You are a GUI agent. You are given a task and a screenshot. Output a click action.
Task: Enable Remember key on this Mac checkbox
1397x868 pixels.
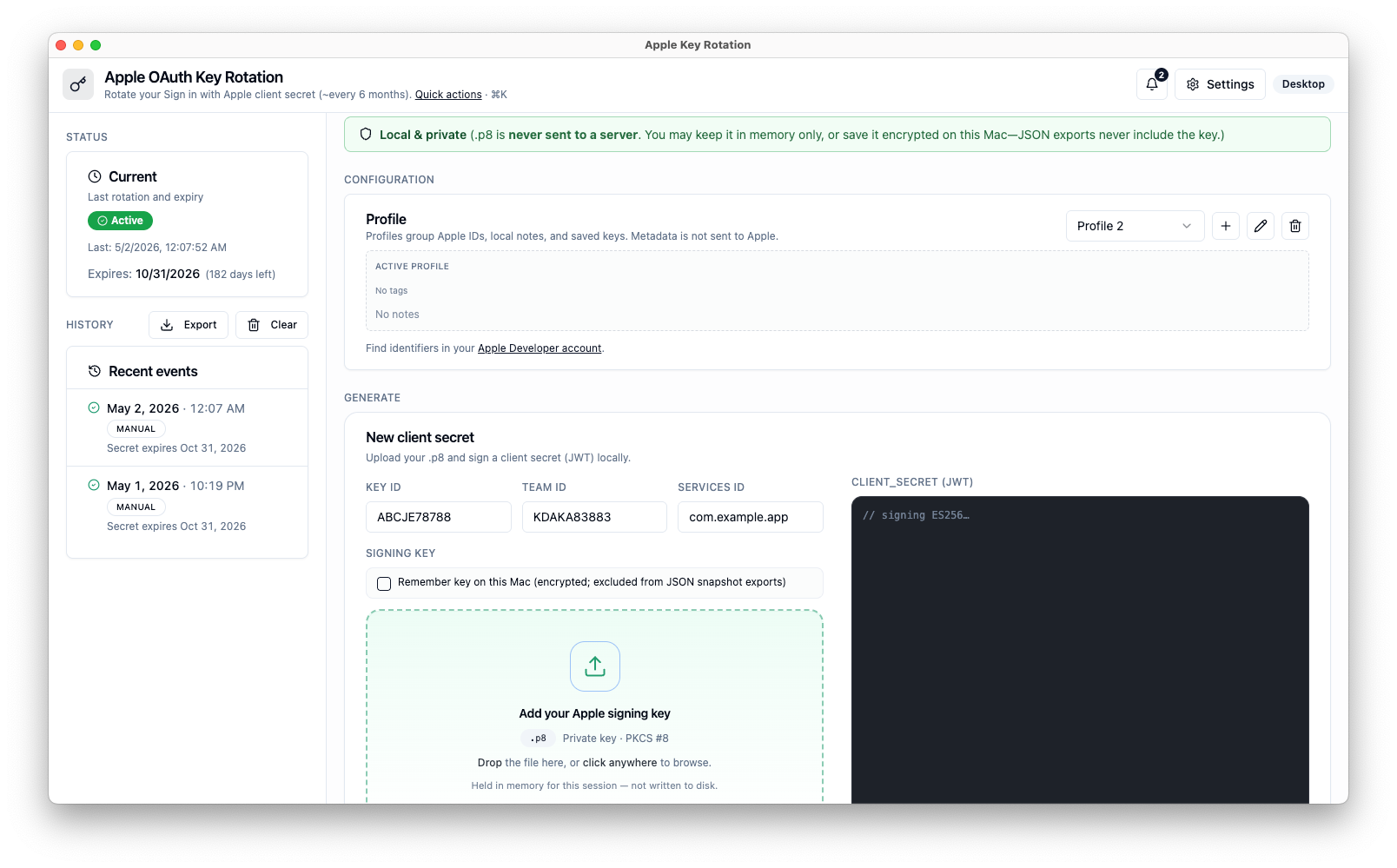(x=384, y=583)
